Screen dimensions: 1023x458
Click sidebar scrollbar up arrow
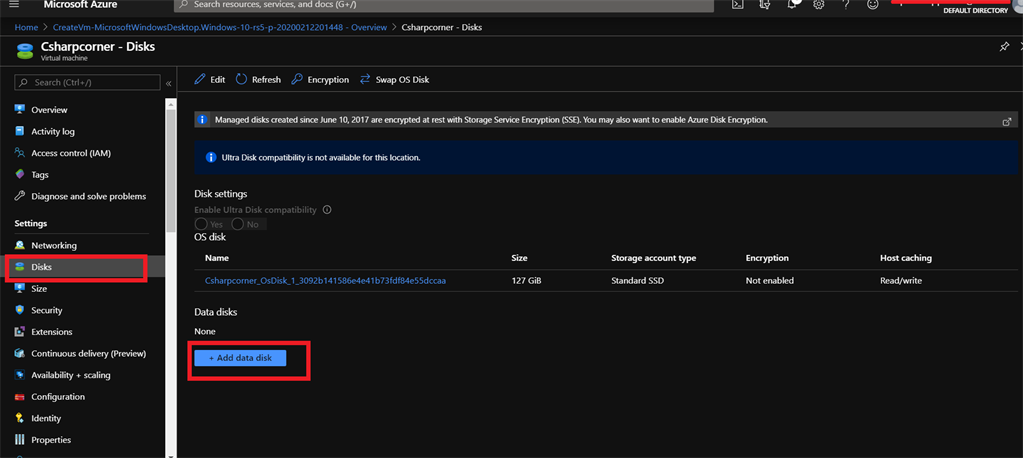170,103
